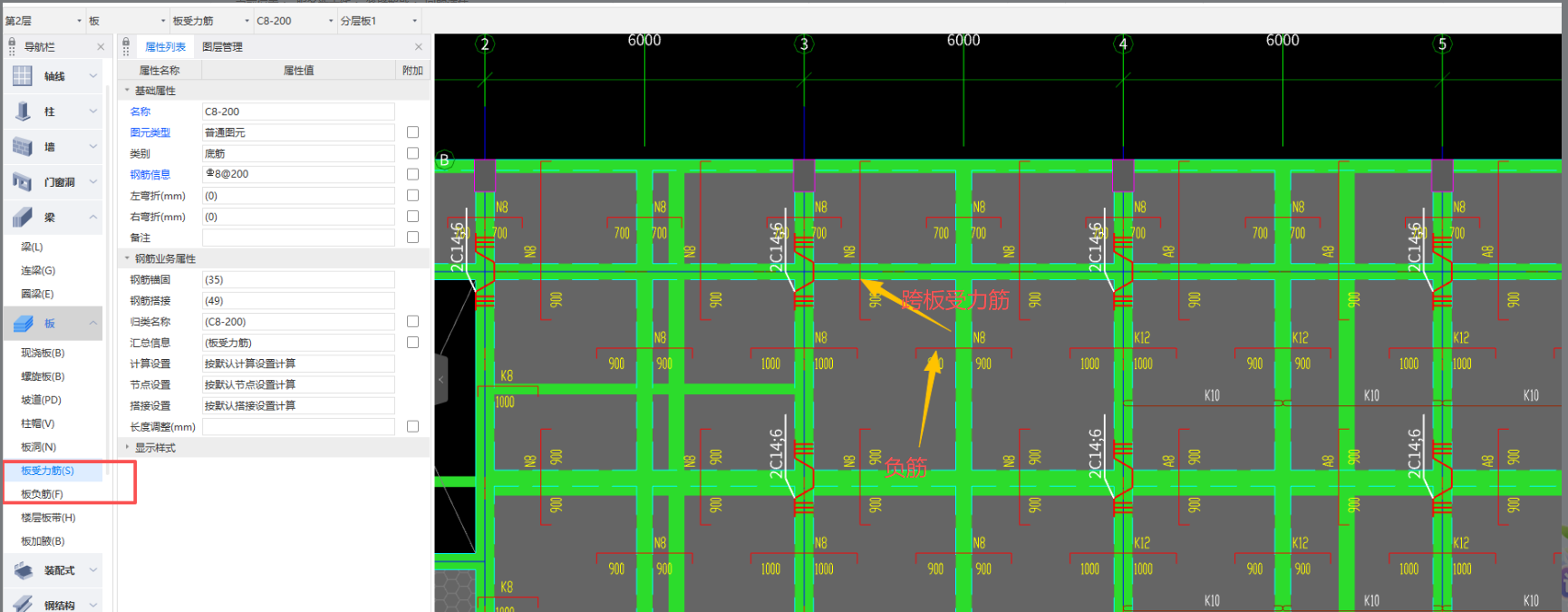Viewport: 1568px width, 612px height.
Task: Collapse the 梁 section chevron
Action: tap(93, 218)
